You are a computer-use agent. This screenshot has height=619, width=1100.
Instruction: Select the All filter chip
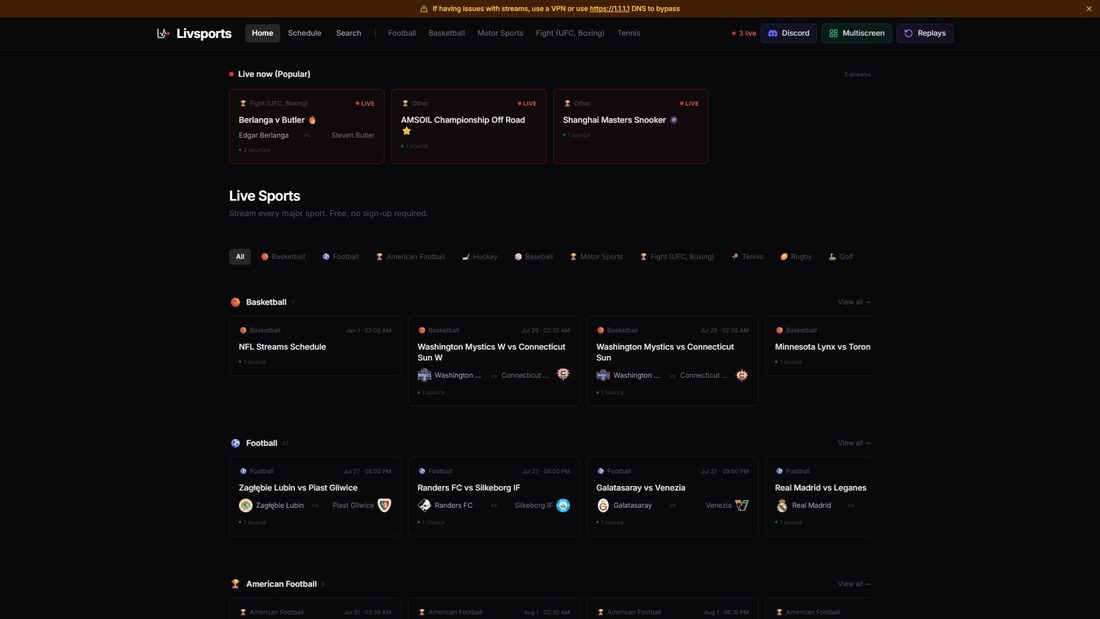pyautogui.click(x=240, y=257)
